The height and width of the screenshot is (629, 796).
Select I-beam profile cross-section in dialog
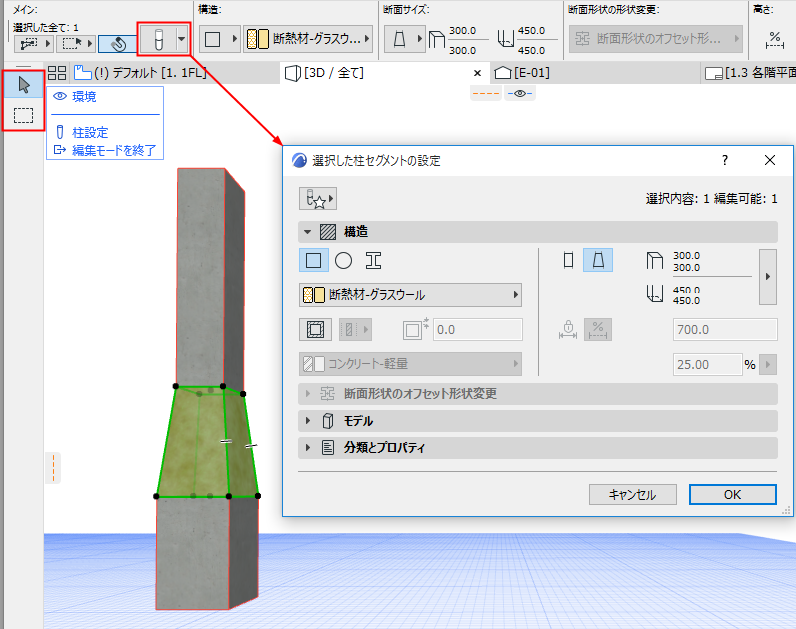coord(373,260)
